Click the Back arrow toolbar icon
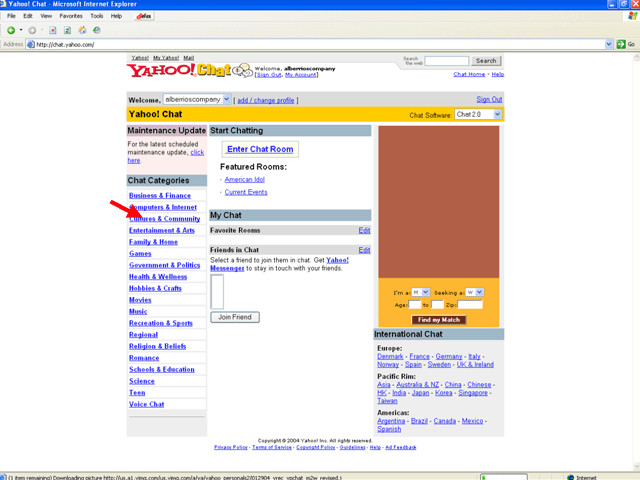The height and width of the screenshot is (480, 640). pos(11,30)
